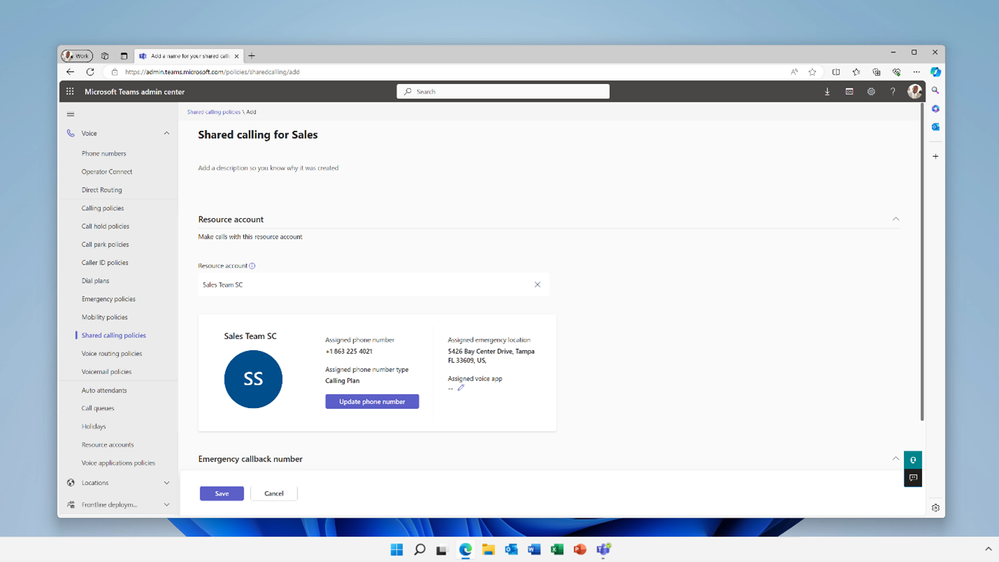
Task: Click browser back arrow
Action: [70, 72]
